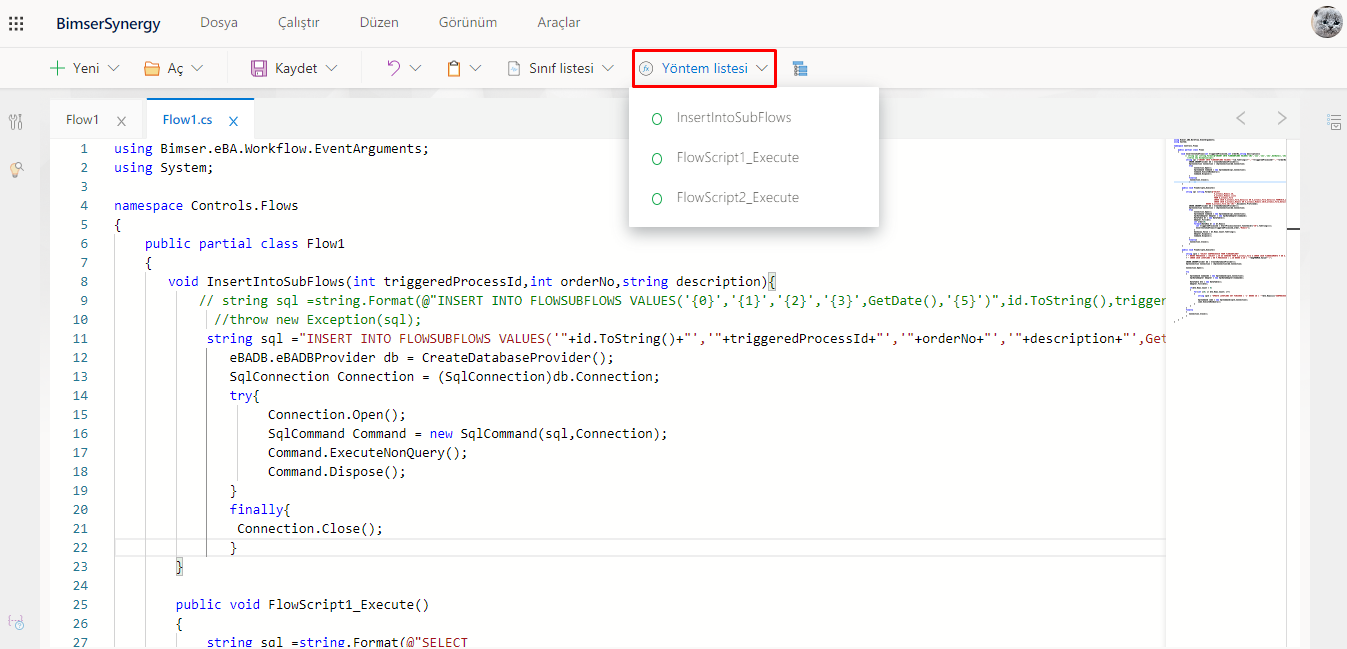Click the clipboard paste icon

click(454, 68)
